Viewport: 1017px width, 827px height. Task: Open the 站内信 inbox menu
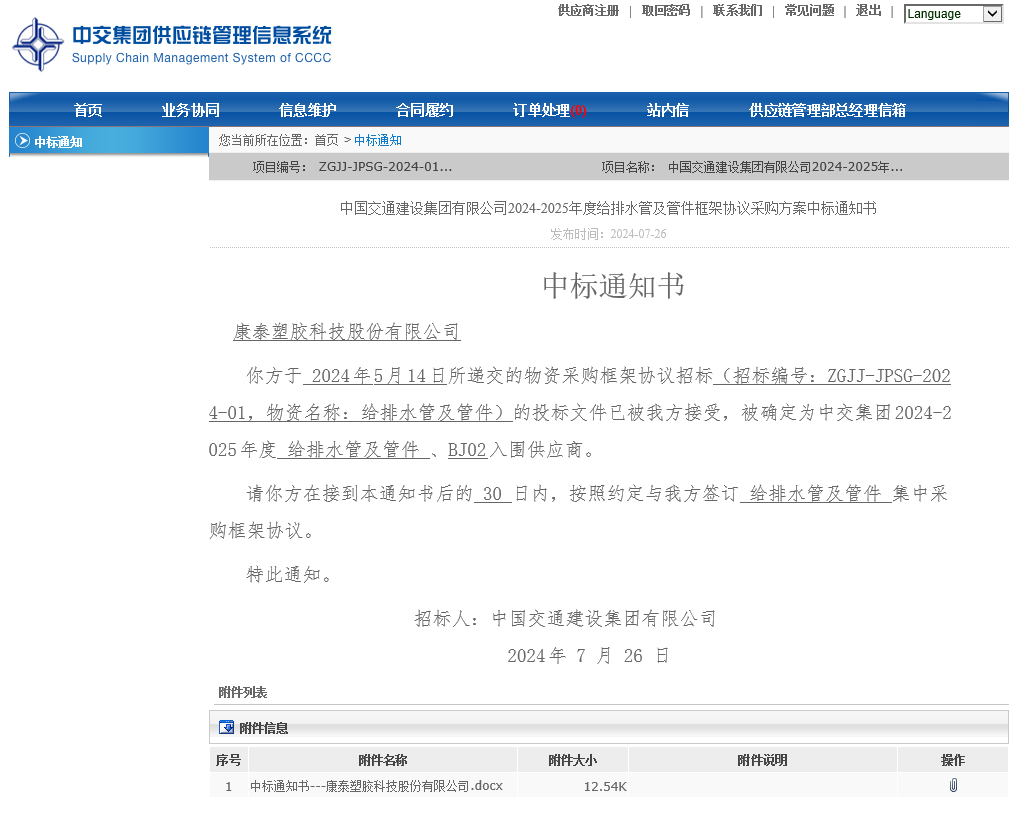[x=667, y=110]
